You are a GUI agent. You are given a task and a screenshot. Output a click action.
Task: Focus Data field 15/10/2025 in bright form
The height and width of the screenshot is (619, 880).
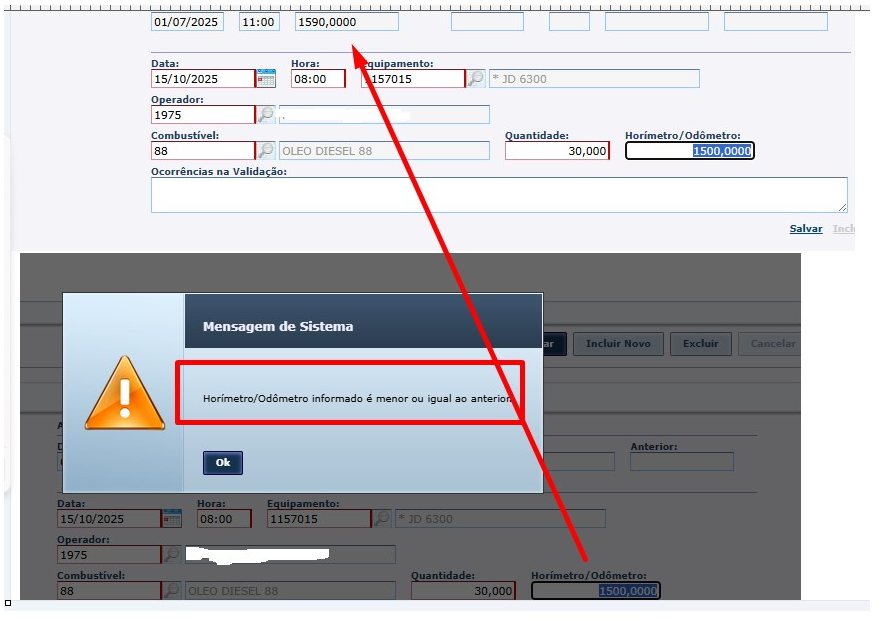coord(203,79)
